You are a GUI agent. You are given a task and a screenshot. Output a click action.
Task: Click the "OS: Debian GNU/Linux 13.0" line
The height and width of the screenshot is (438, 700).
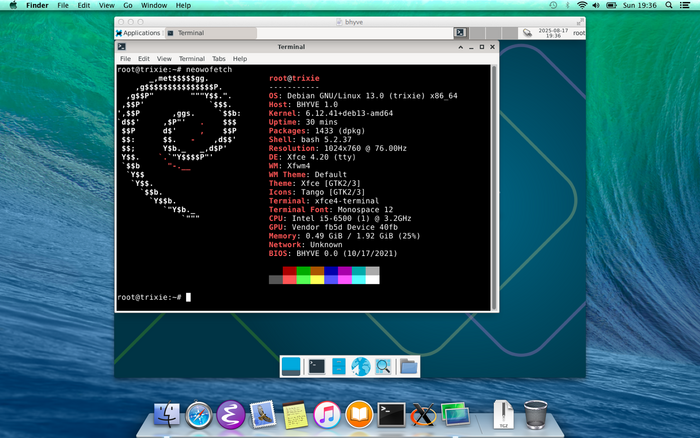pyautogui.click(x=363, y=96)
